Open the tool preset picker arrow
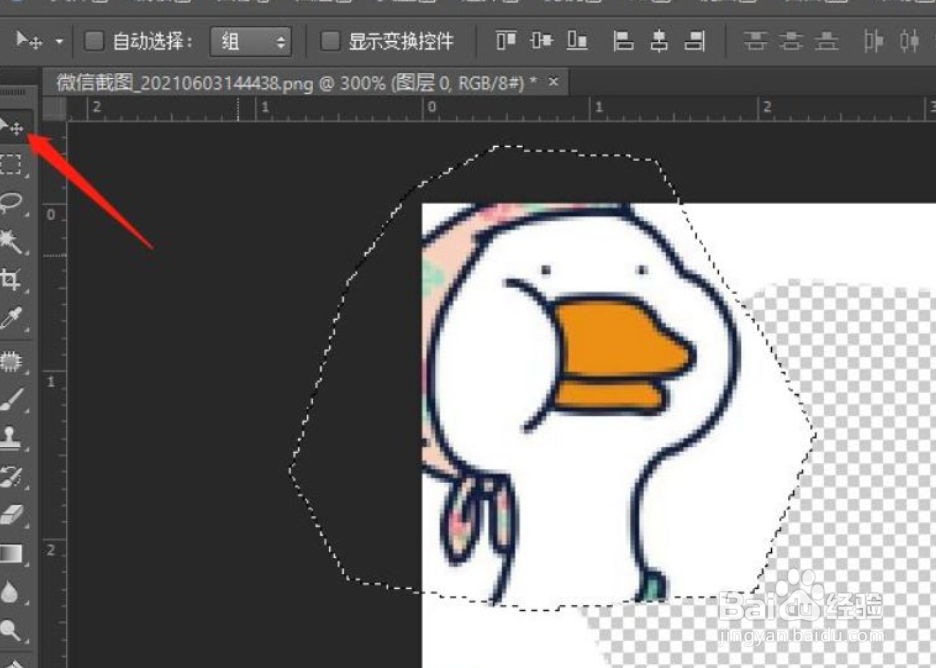Viewport: 936px width, 668px height. click(59, 42)
